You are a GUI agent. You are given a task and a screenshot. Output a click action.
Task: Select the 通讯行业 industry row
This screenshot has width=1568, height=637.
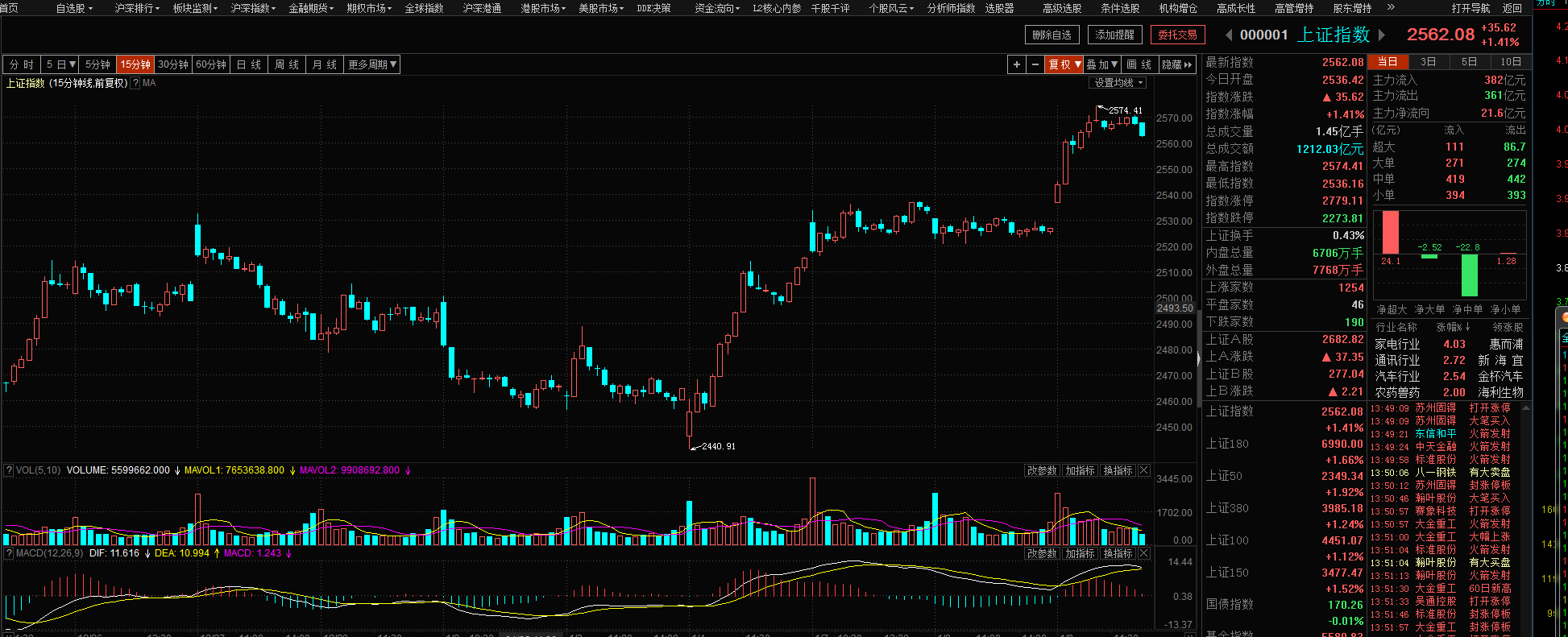1450,360
